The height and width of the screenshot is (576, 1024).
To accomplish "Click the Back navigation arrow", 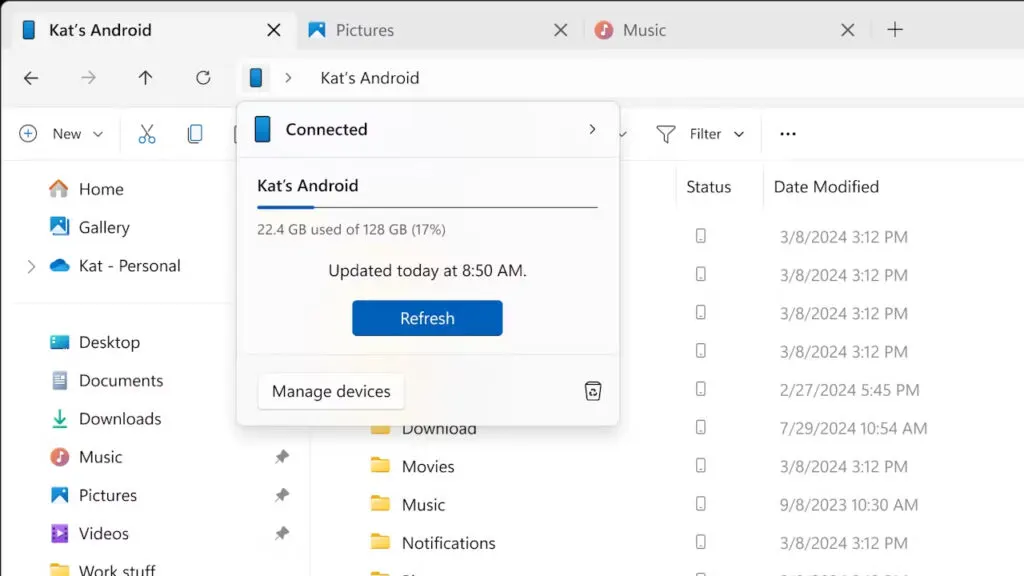I will pos(31,77).
